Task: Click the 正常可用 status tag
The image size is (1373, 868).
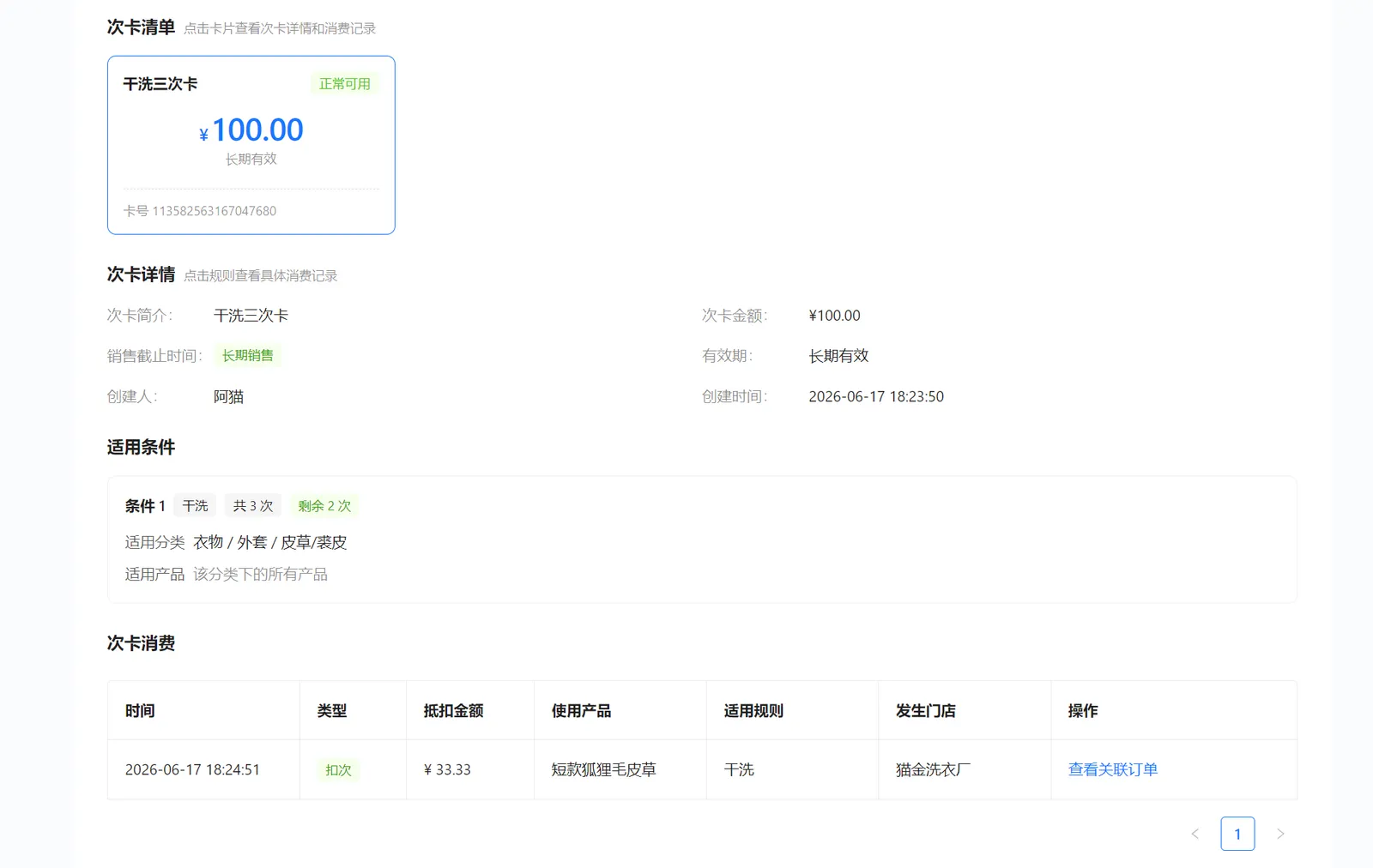Action: [344, 84]
